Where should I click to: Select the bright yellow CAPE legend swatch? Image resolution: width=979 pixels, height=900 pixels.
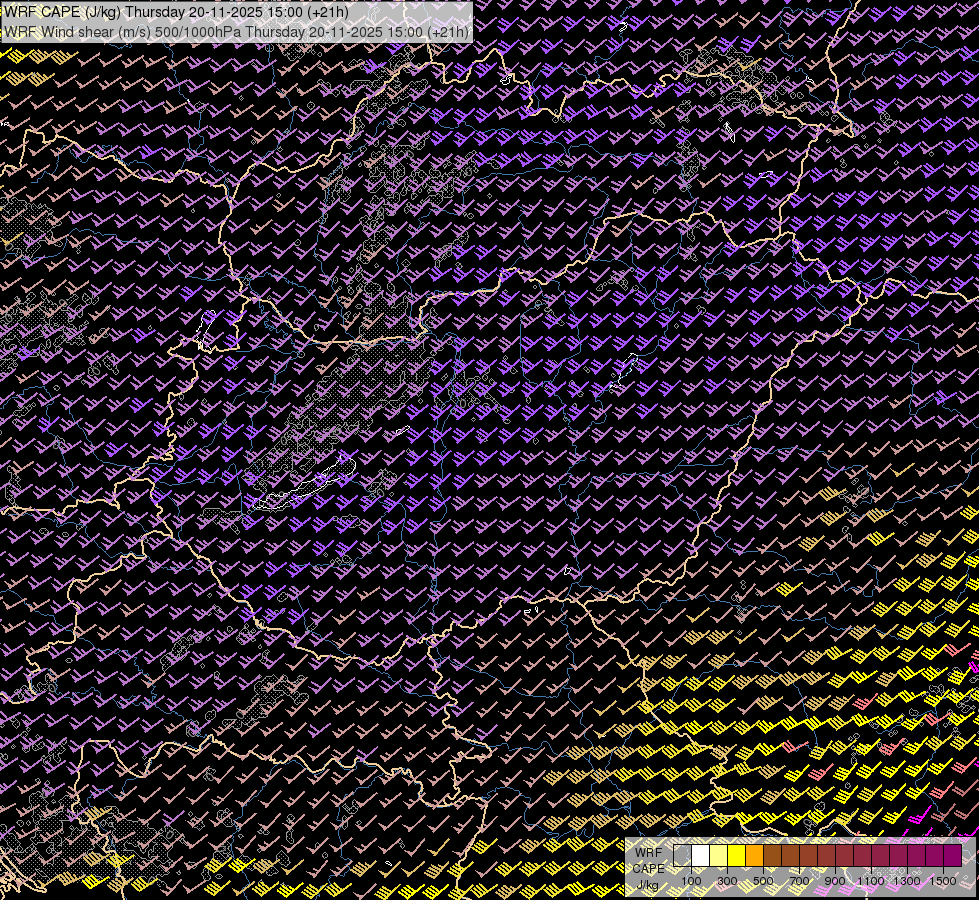(x=737, y=856)
